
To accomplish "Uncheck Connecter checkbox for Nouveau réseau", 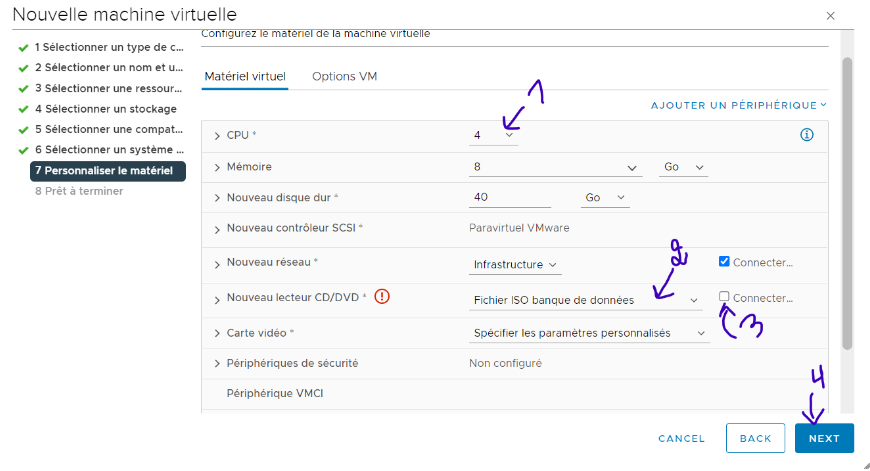I will (724, 261).
